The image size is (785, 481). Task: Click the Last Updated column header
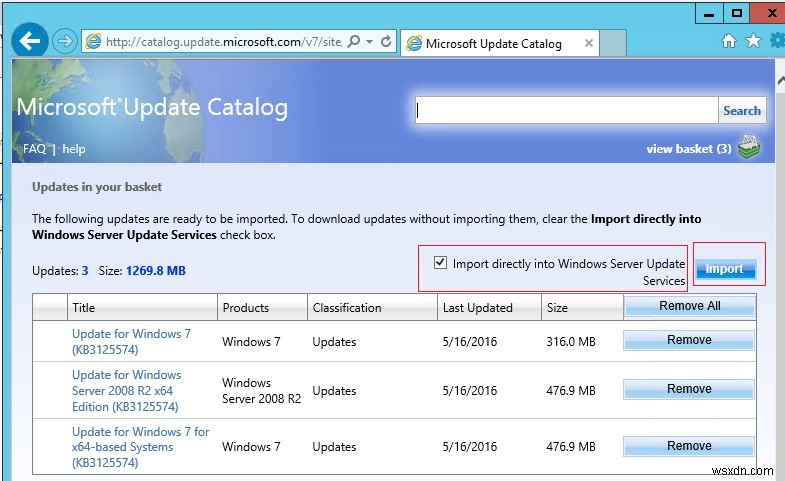(490, 307)
